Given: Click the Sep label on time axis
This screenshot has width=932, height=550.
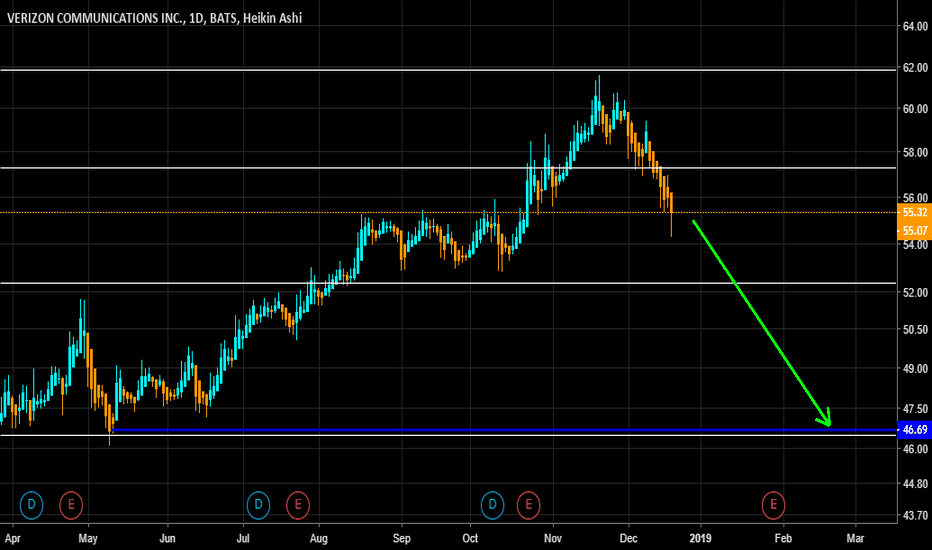Looking at the screenshot, I should 402,539.
